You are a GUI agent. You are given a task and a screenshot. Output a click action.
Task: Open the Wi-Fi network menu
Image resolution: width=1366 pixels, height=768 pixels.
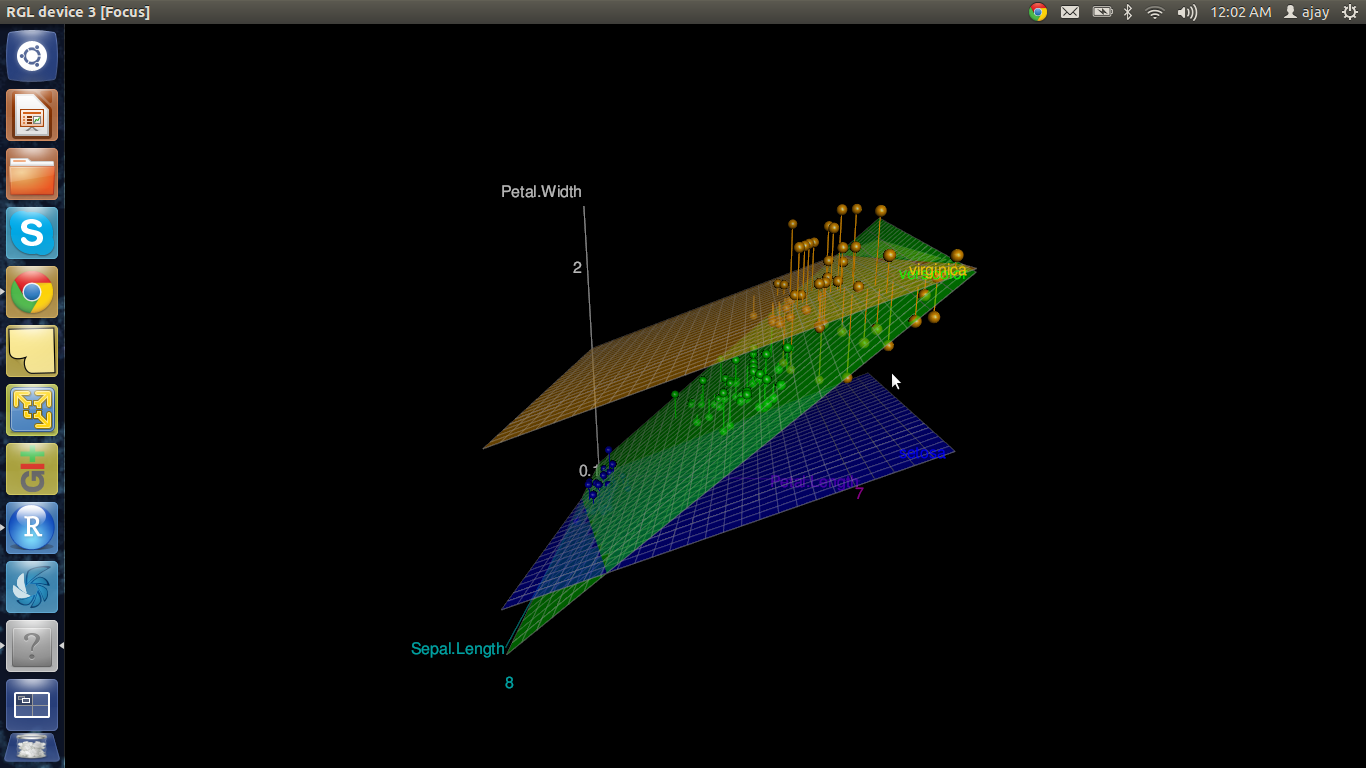click(1155, 12)
